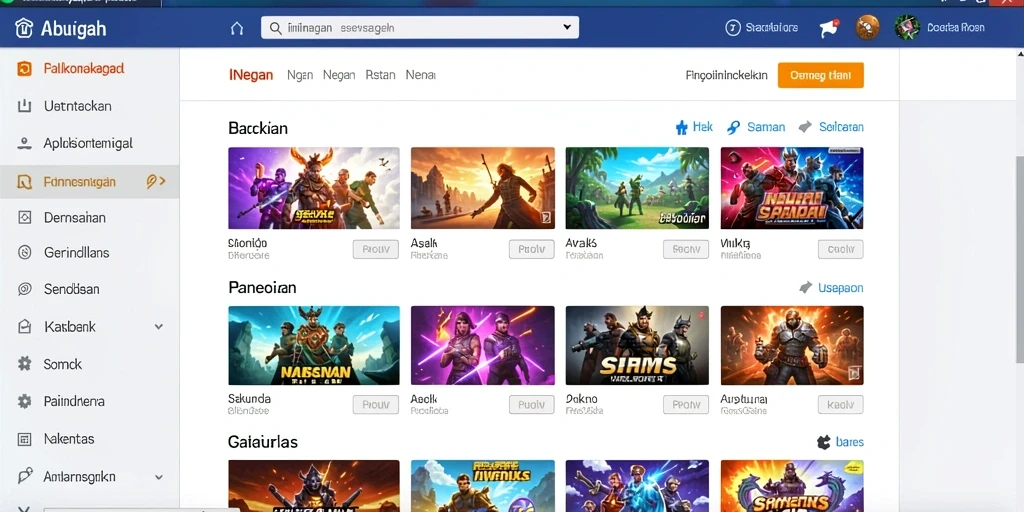
Task: Click inside the search input field
Action: (419, 27)
